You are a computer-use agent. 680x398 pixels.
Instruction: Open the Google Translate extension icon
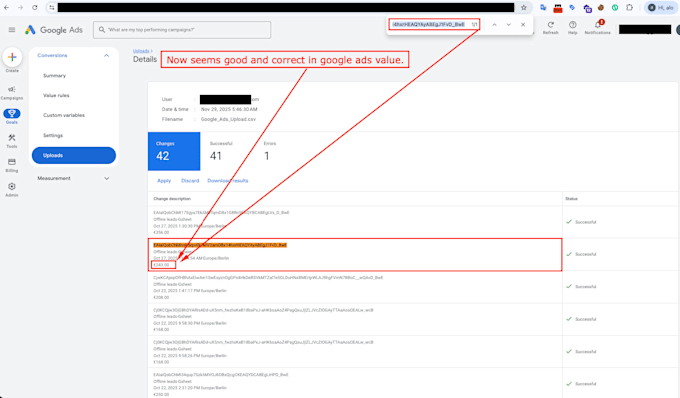(543, 7)
